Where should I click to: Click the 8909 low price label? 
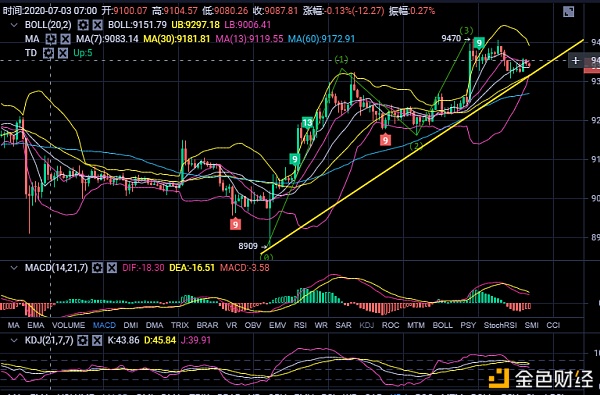(x=248, y=246)
